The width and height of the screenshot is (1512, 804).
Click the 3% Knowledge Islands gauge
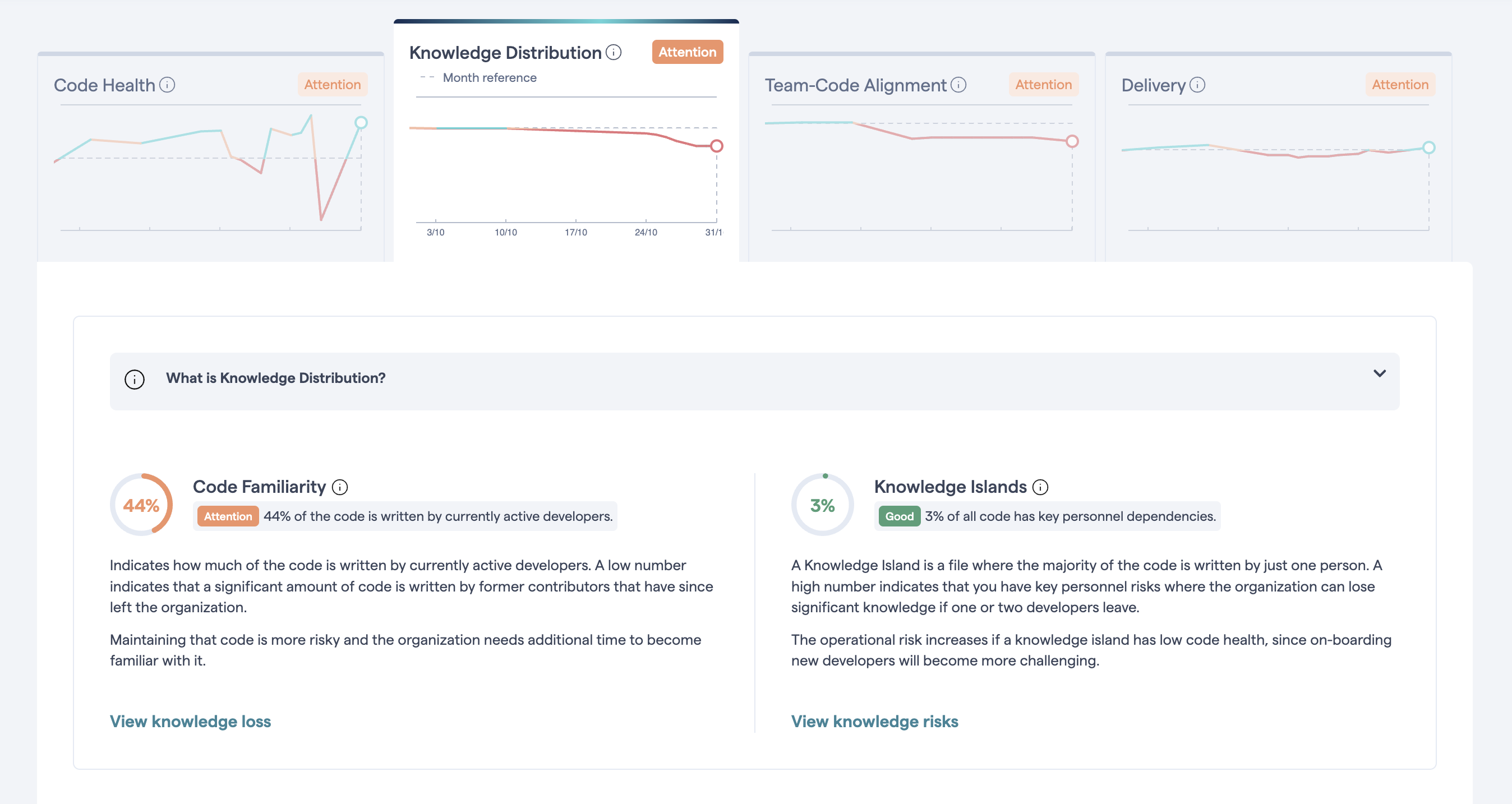[823, 503]
